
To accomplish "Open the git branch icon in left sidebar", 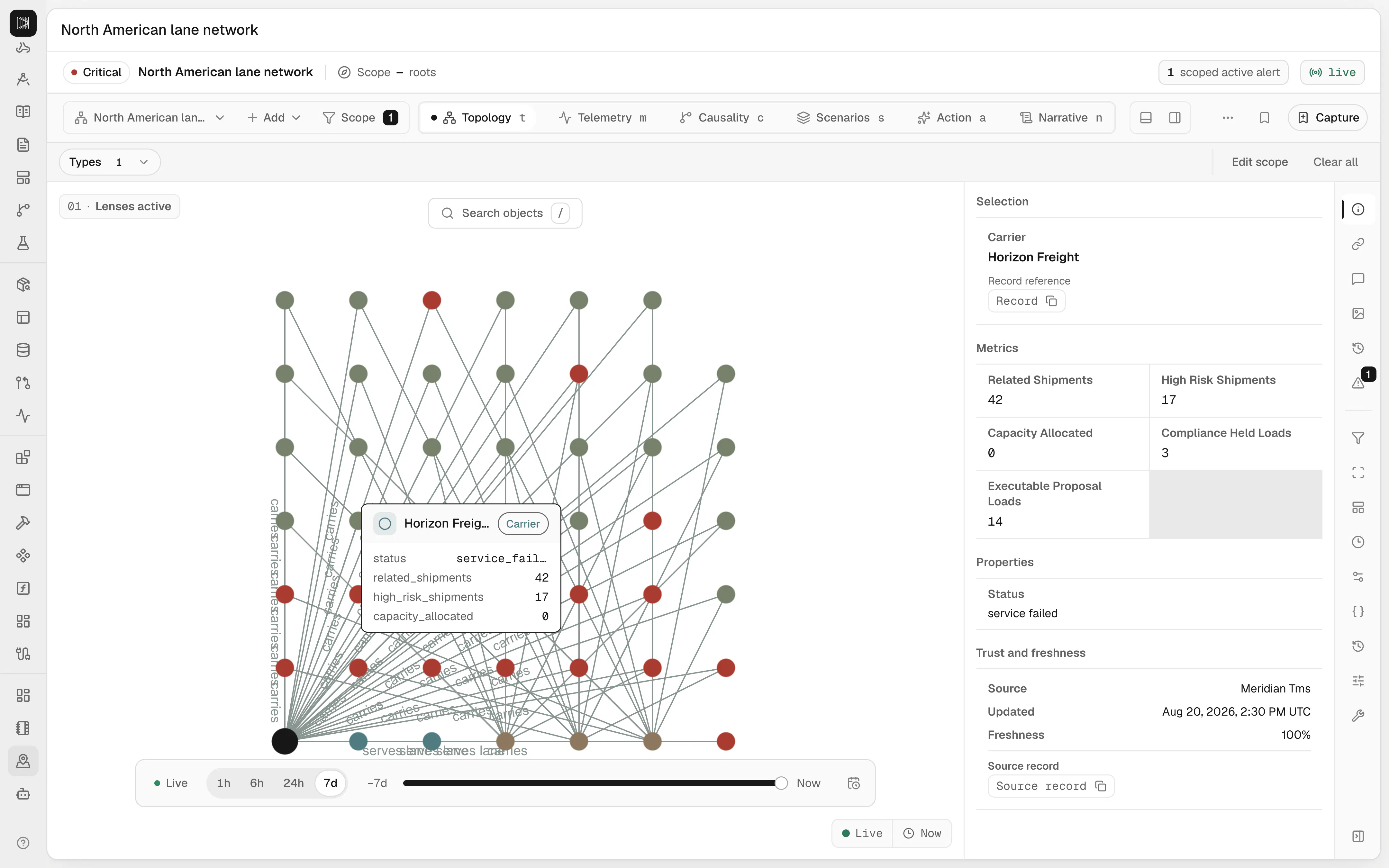I will [x=23, y=210].
